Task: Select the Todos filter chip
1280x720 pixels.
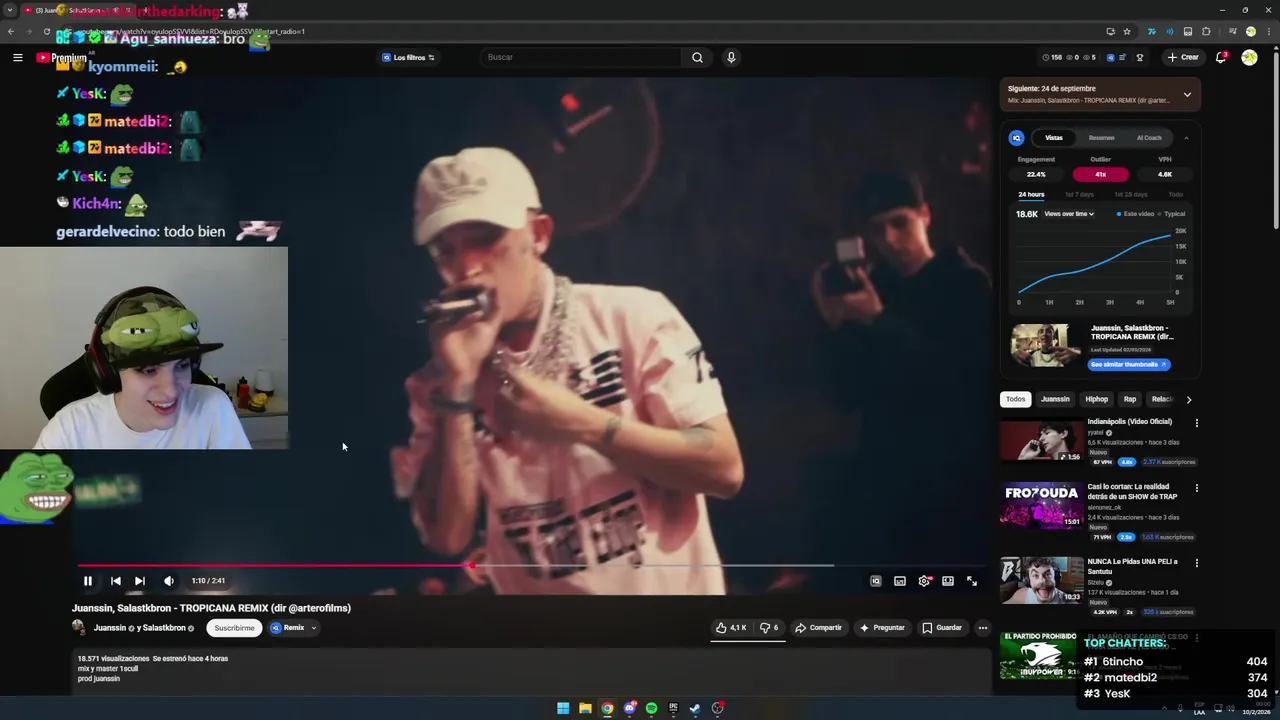Action: click(1015, 399)
